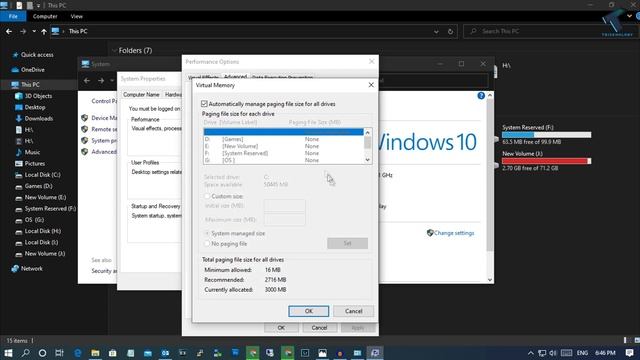Expand address bar history dropdown
Viewport: 640px width, 360px height.
point(436,31)
